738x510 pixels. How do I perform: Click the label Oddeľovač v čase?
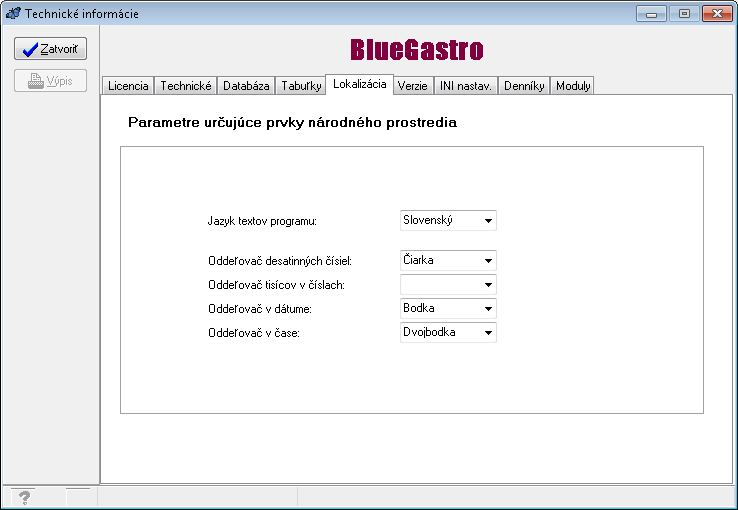click(254, 333)
